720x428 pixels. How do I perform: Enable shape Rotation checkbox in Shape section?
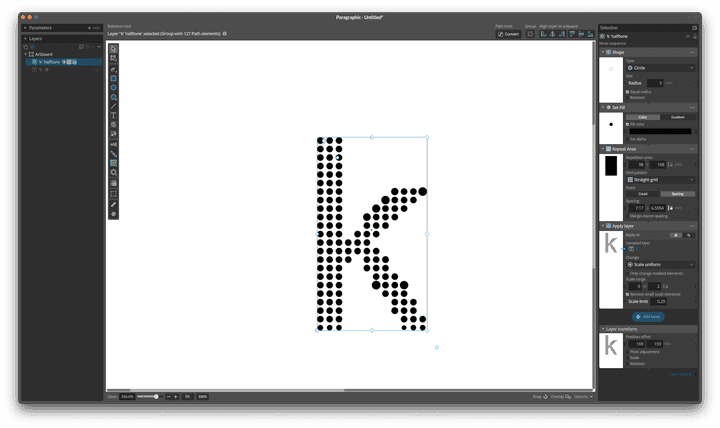click(x=627, y=97)
